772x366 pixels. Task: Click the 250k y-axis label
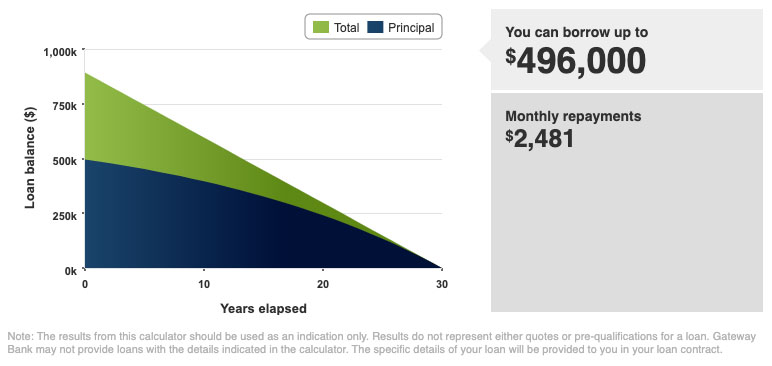pyautogui.click(x=64, y=216)
